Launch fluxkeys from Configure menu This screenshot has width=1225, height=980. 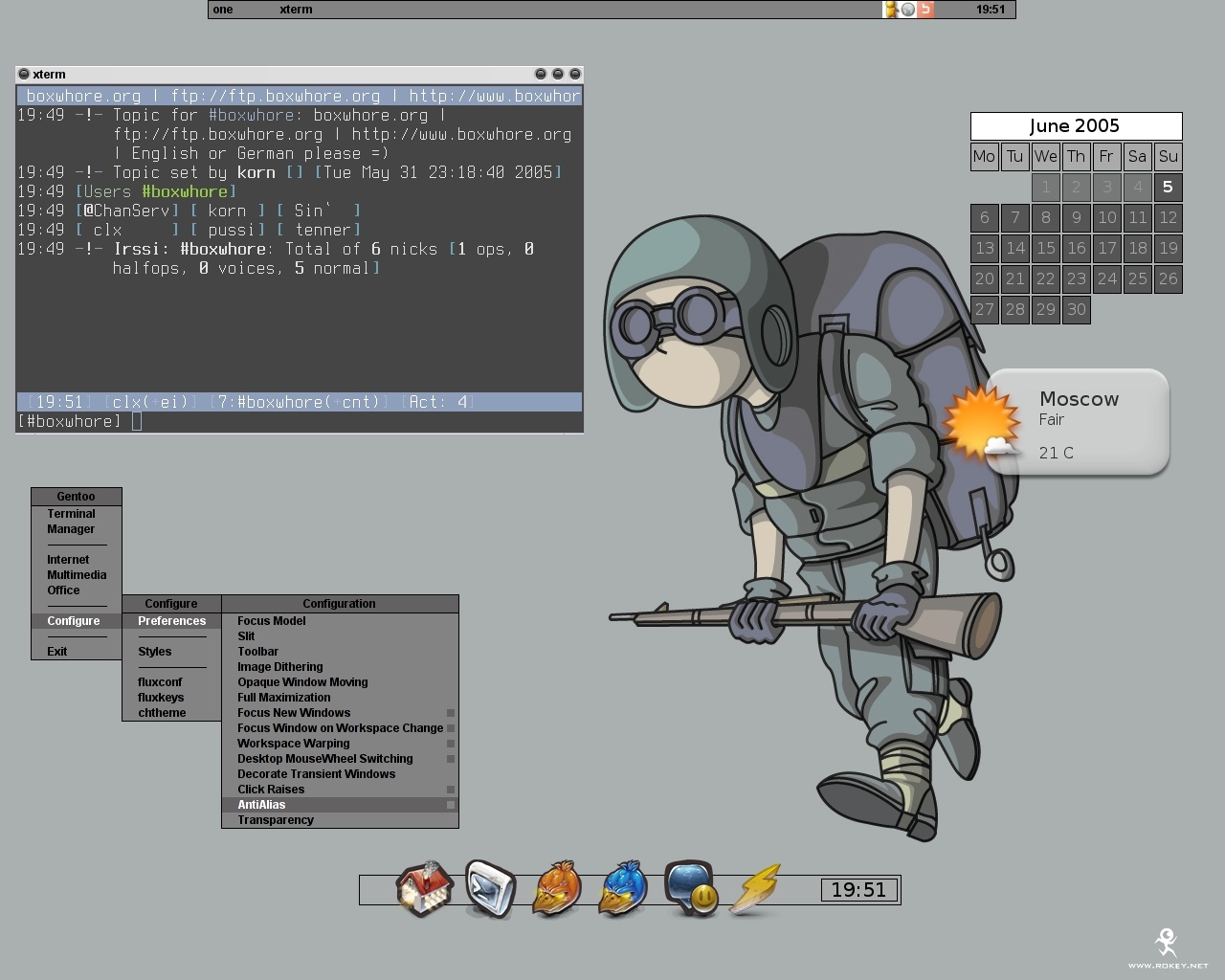click(171, 698)
